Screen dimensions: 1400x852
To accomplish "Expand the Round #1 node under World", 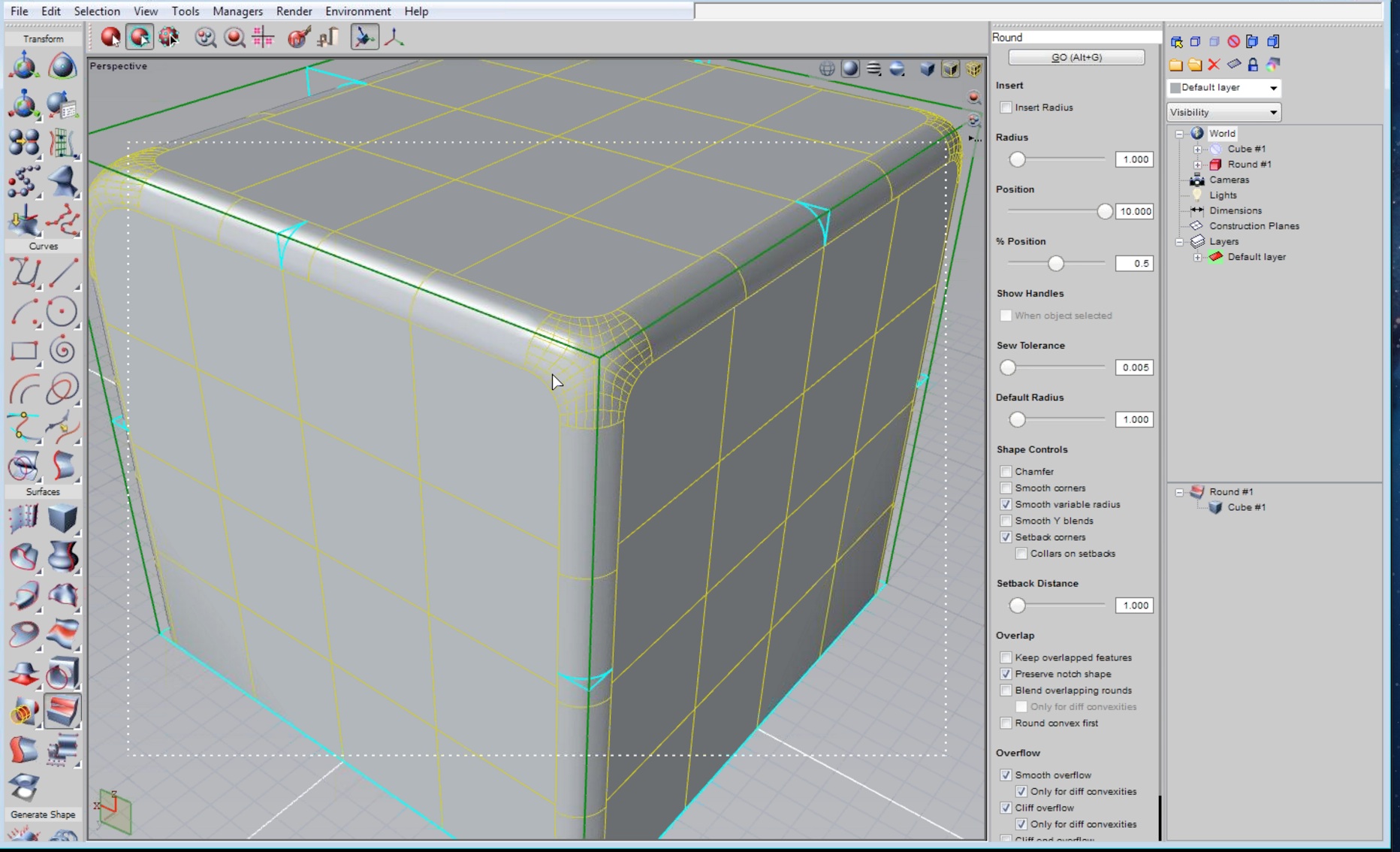I will click(1197, 165).
